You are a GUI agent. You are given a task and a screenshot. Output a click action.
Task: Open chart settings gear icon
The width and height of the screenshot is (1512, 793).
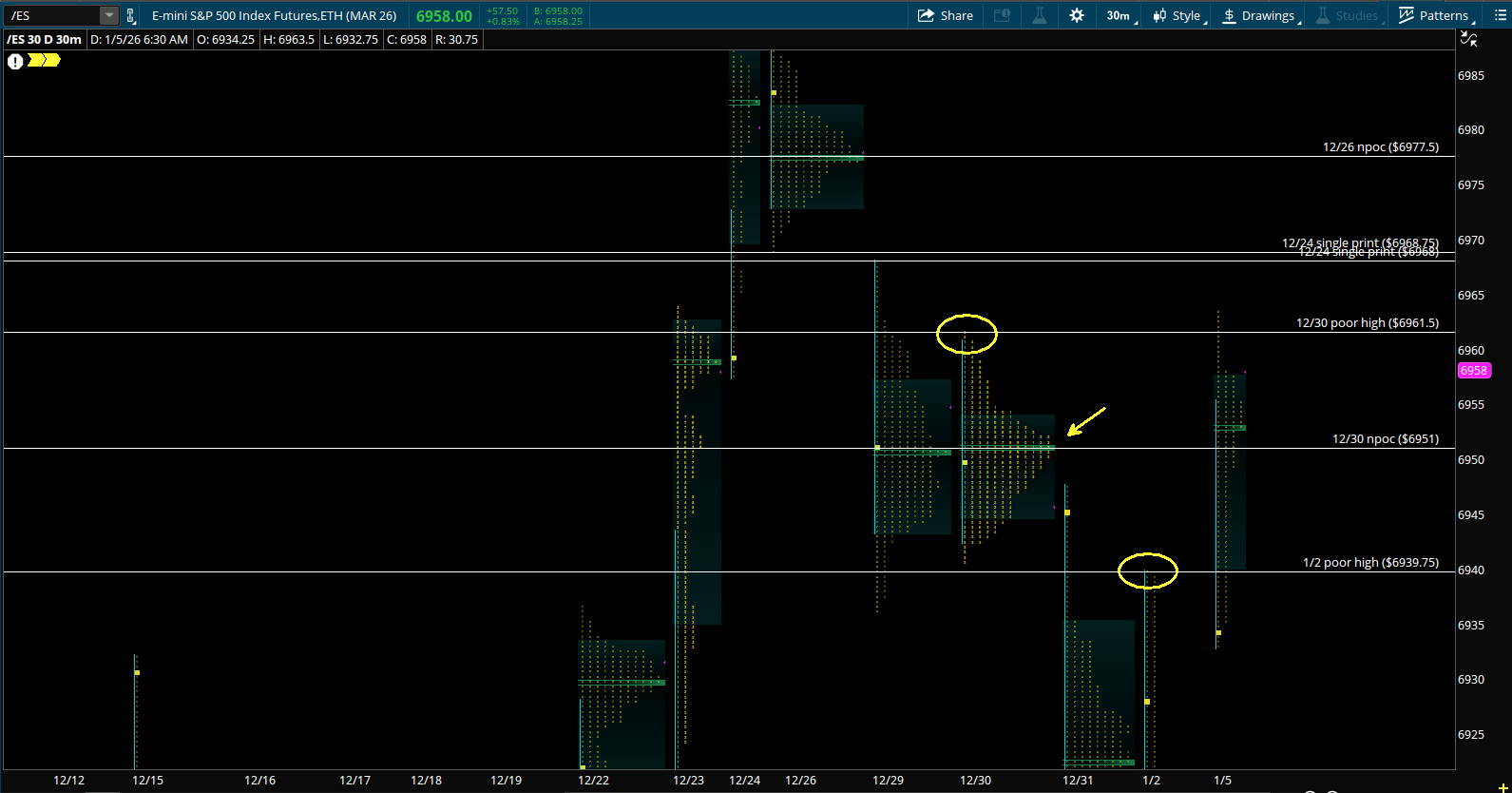(x=1077, y=15)
